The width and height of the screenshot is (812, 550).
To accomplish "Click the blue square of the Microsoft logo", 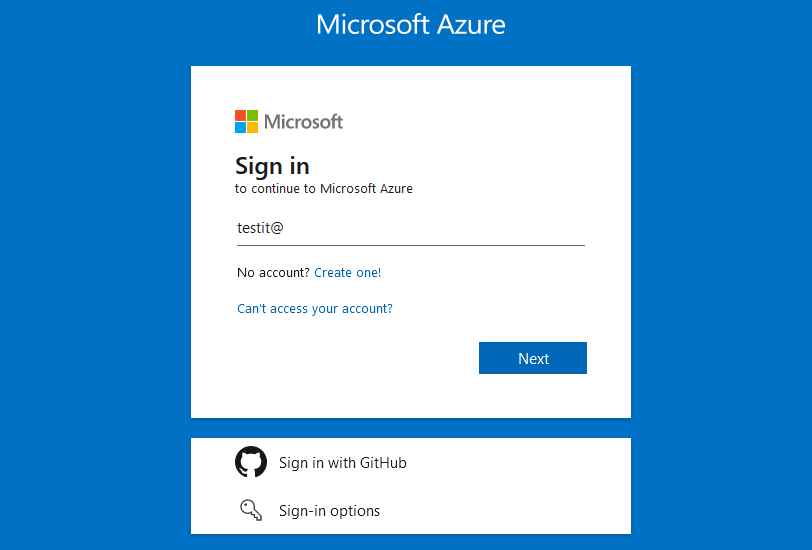I will pyautogui.click(x=240, y=127).
